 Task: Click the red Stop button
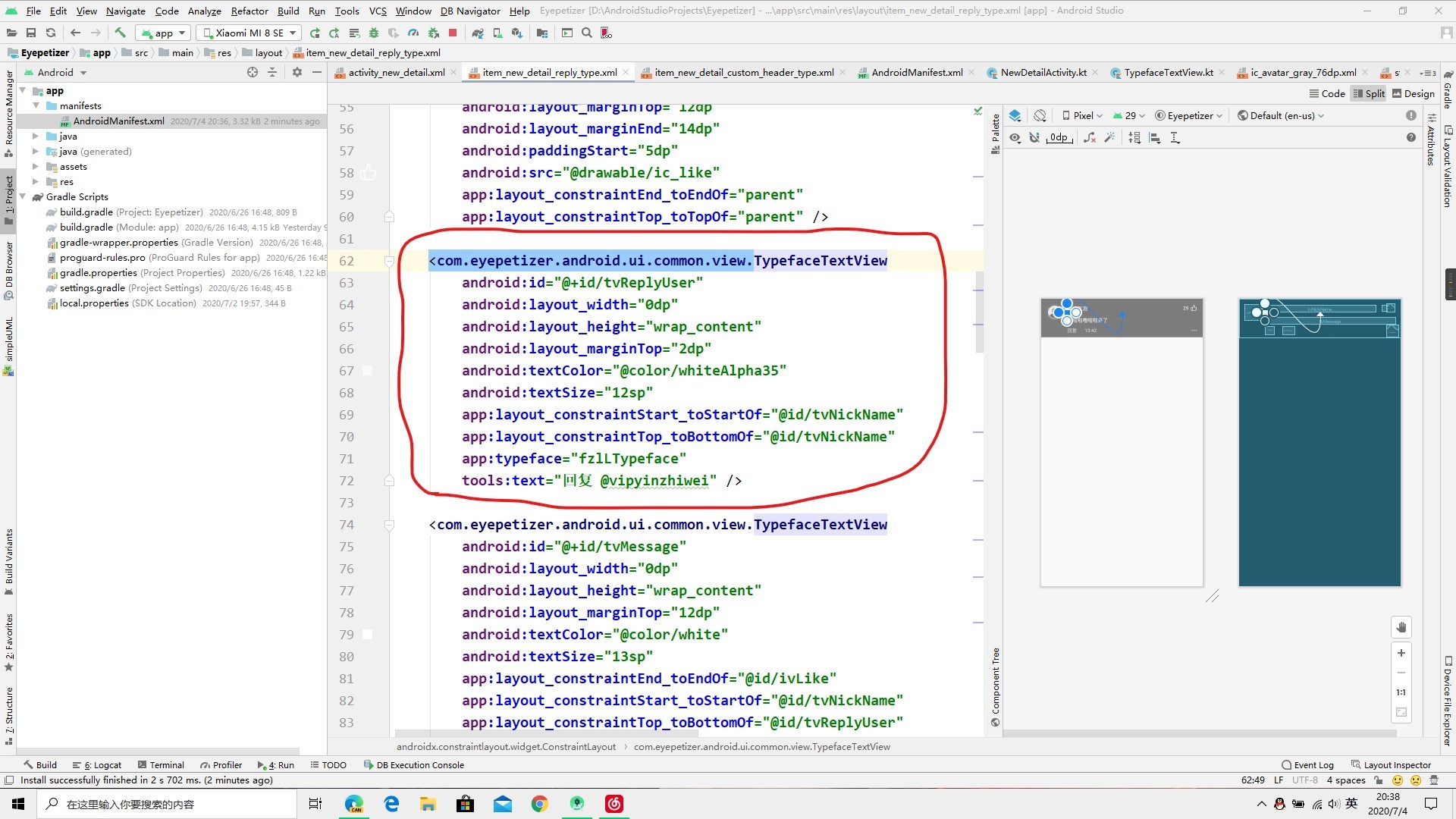[x=453, y=33]
